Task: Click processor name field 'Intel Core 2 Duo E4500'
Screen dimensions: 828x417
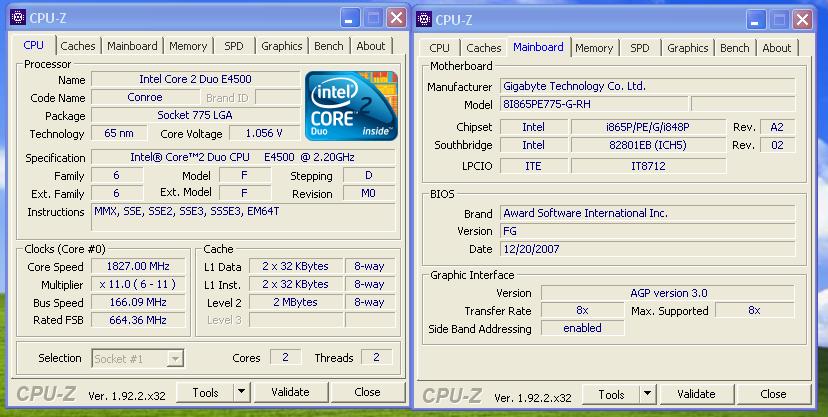Action: pos(195,79)
